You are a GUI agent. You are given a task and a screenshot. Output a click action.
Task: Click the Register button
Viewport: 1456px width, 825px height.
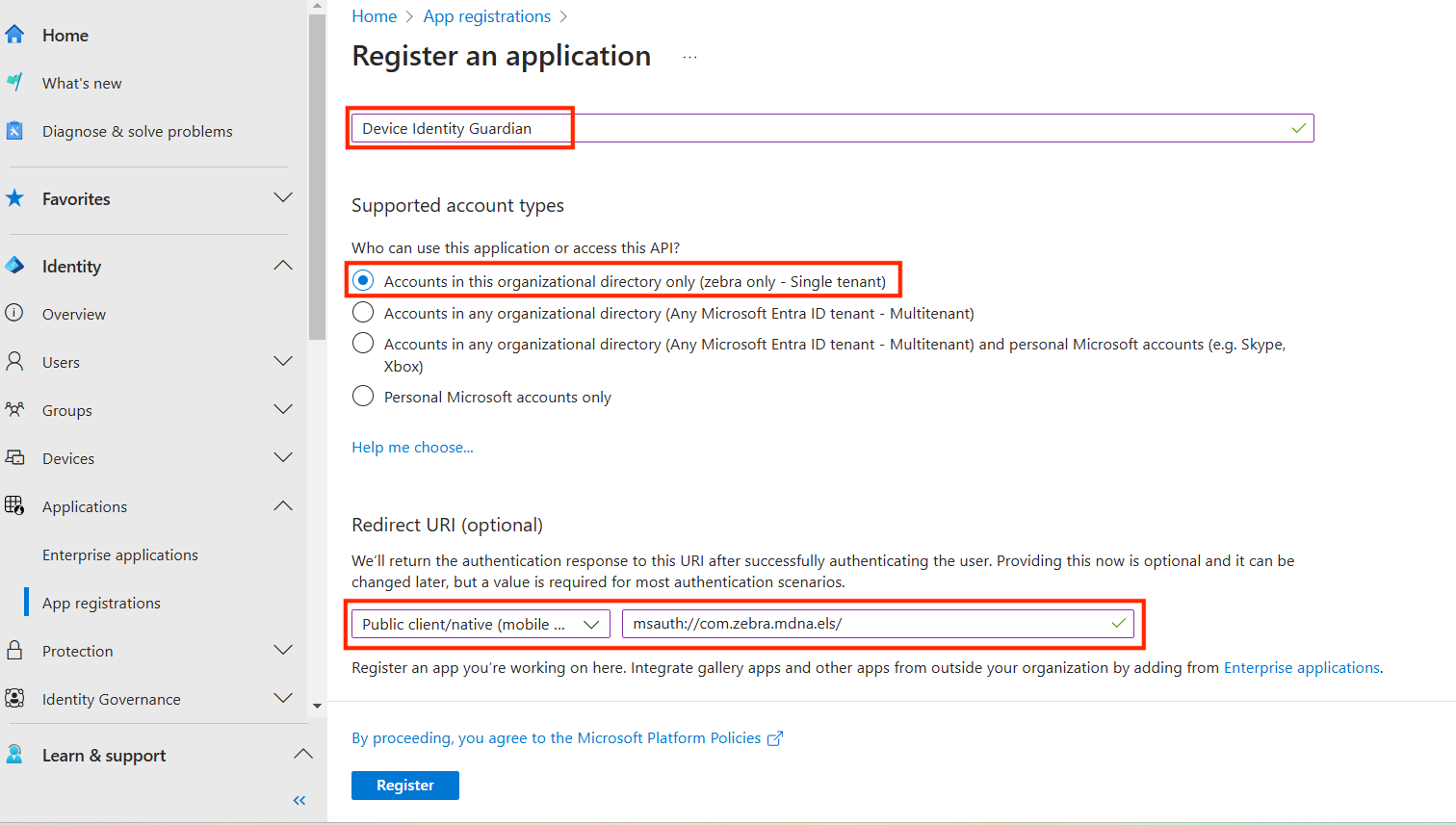[x=405, y=786]
